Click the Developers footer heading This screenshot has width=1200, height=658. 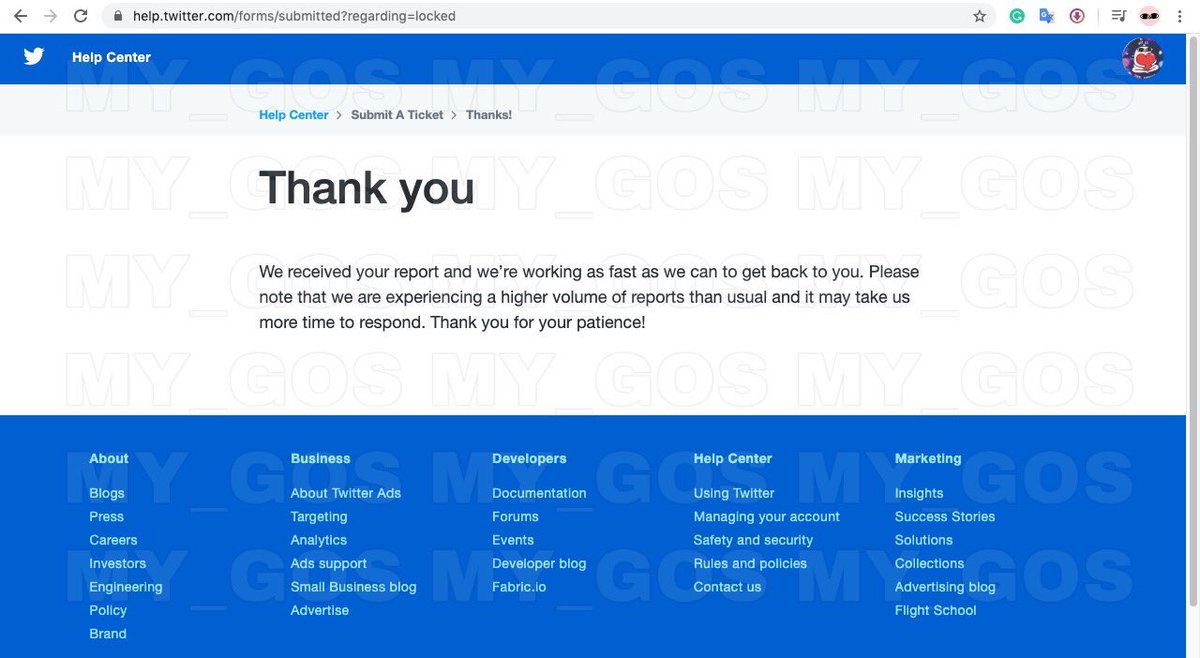click(x=529, y=459)
